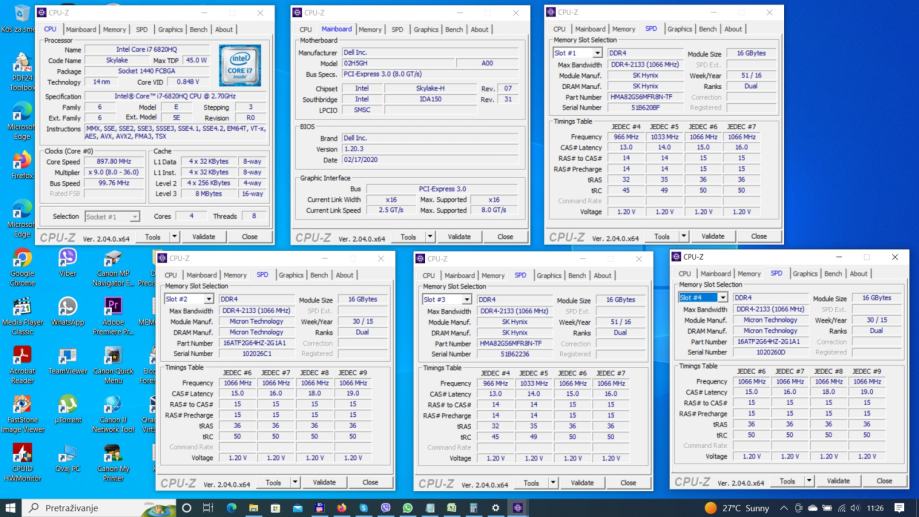Open Canon MP Navigator desktop icon
The width and height of the screenshot is (919, 517).
[113, 267]
